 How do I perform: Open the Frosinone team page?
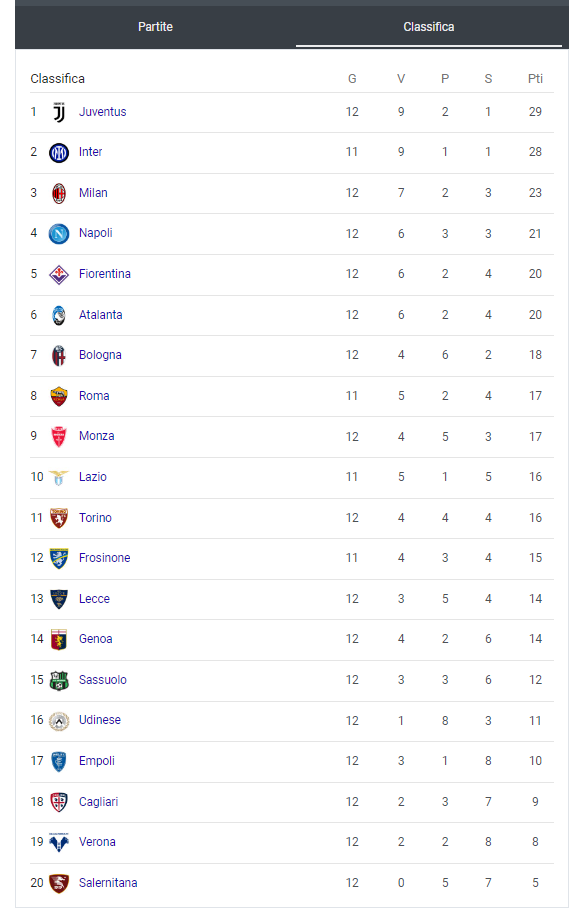104,558
